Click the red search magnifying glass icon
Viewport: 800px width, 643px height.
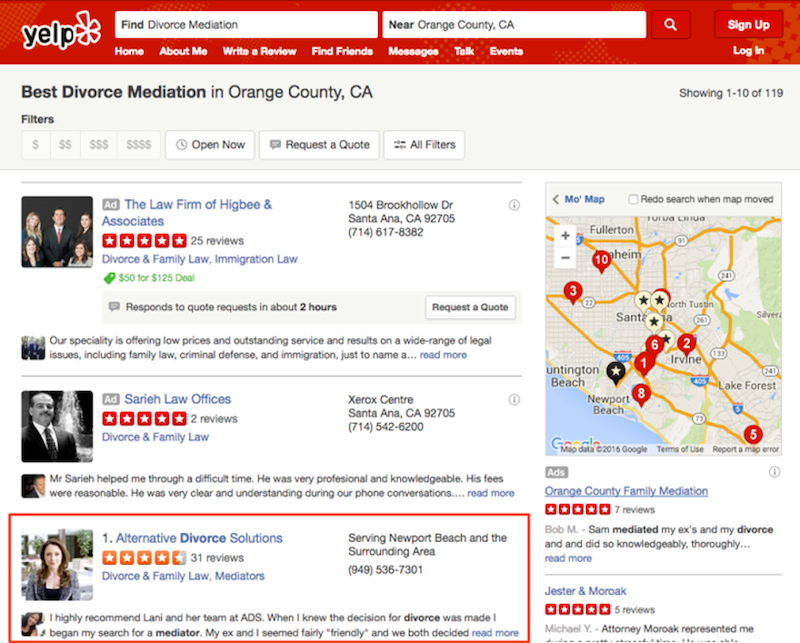[669, 23]
